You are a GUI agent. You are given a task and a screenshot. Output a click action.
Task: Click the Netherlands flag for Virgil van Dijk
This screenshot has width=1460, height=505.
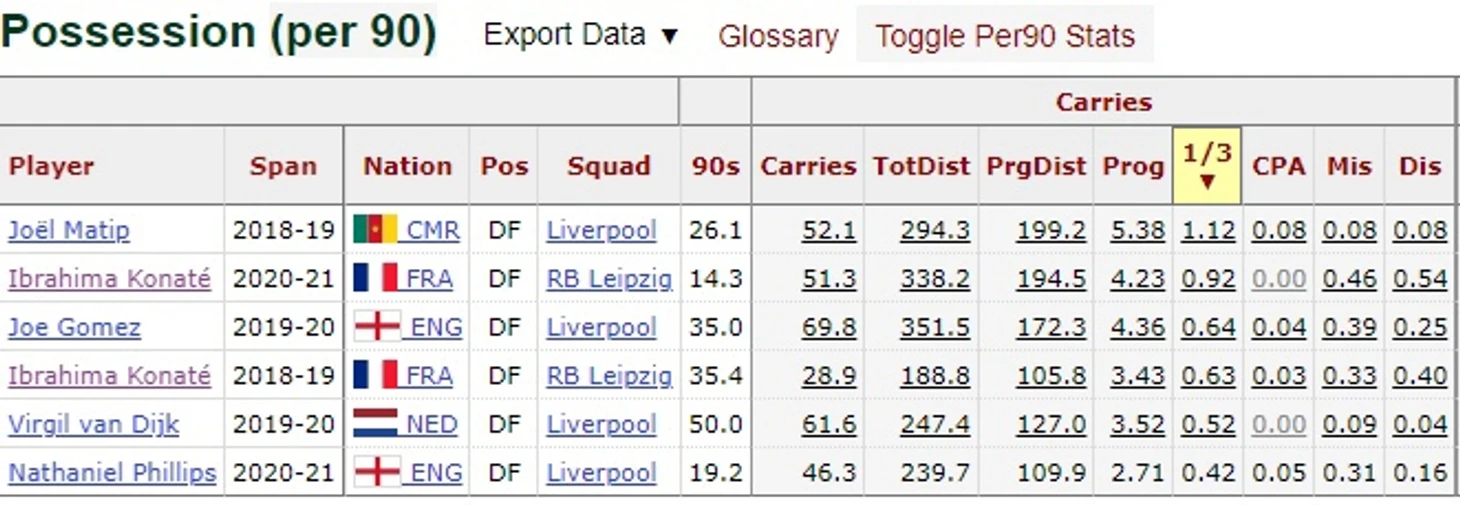[x=375, y=423]
